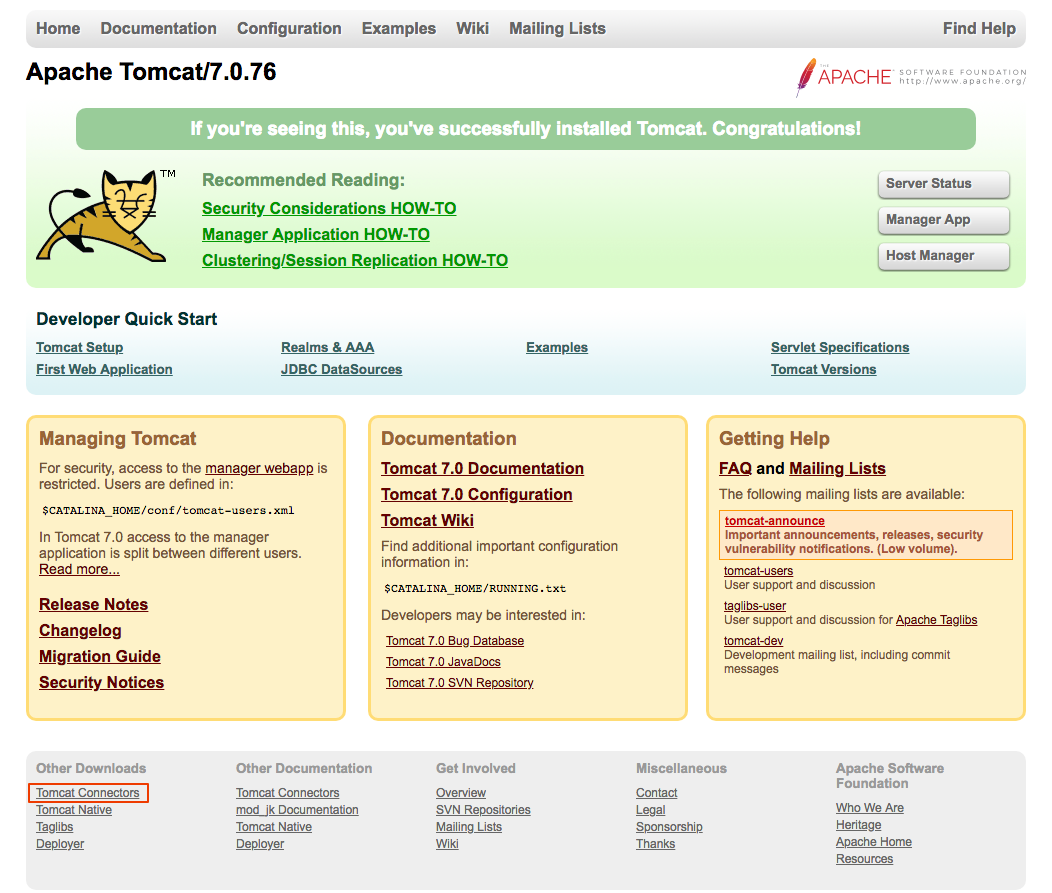The height and width of the screenshot is (893, 1052).
Task: Open the Migration Guide link
Action: [x=99, y=657]
